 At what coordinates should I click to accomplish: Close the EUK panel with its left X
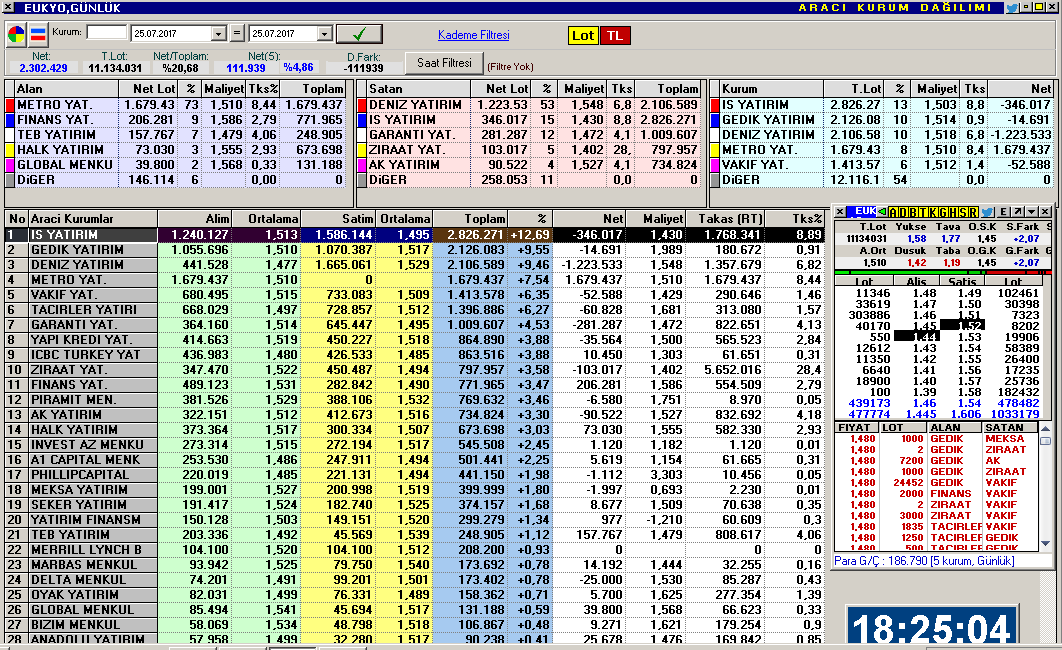pyautogui.click(x=840, y=212)
